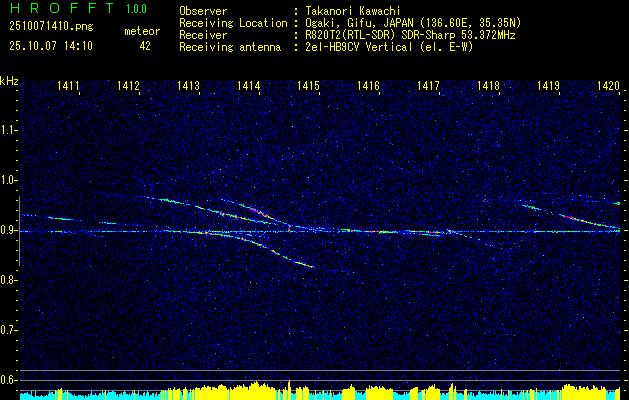Click the 1416 time marker
Image resolution: width=629 pixels, height=400 pixels.
[368, 85]
